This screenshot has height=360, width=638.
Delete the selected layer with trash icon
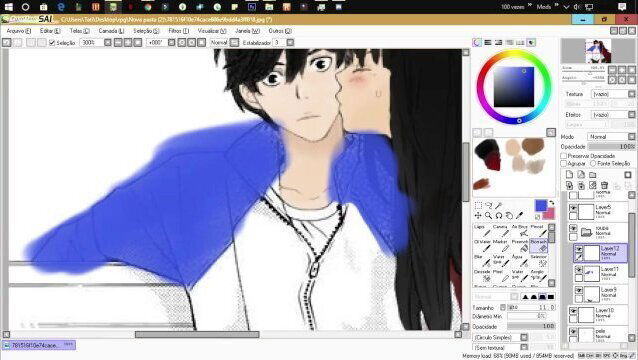(605, 185)
